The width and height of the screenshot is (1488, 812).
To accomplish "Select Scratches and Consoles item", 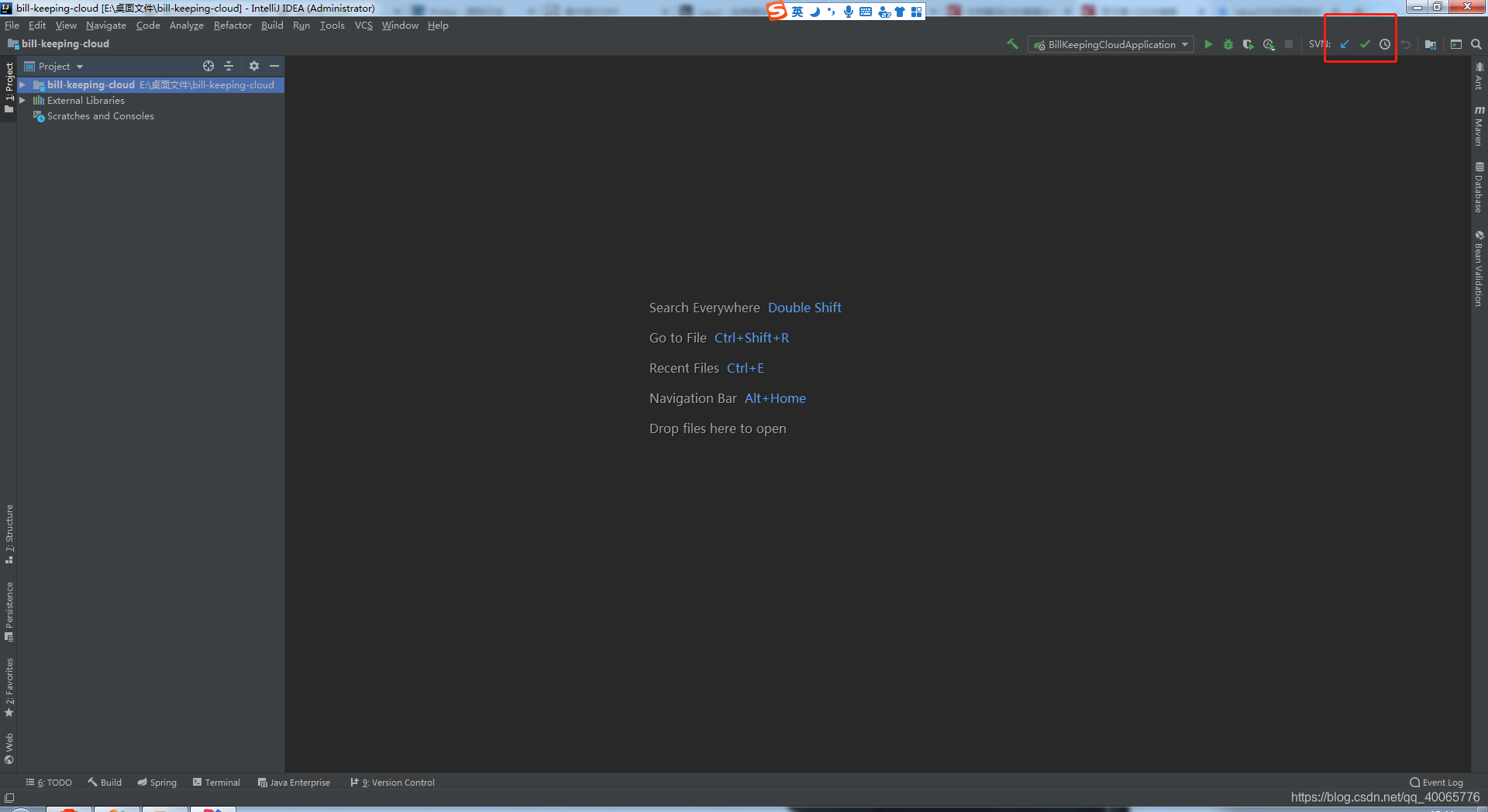I will (x=100, y=115).
